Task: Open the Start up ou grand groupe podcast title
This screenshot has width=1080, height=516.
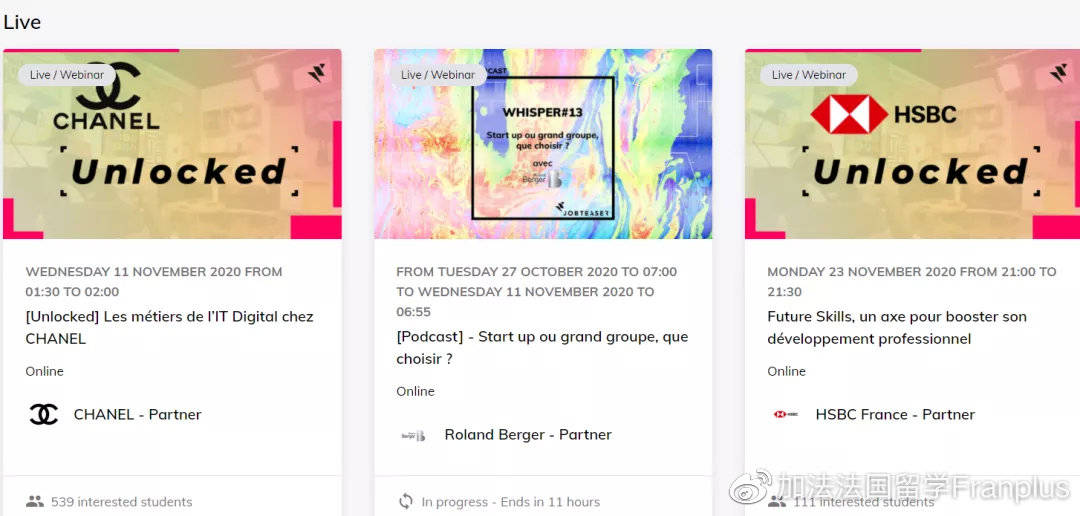Action: click(x=542, y=348)
